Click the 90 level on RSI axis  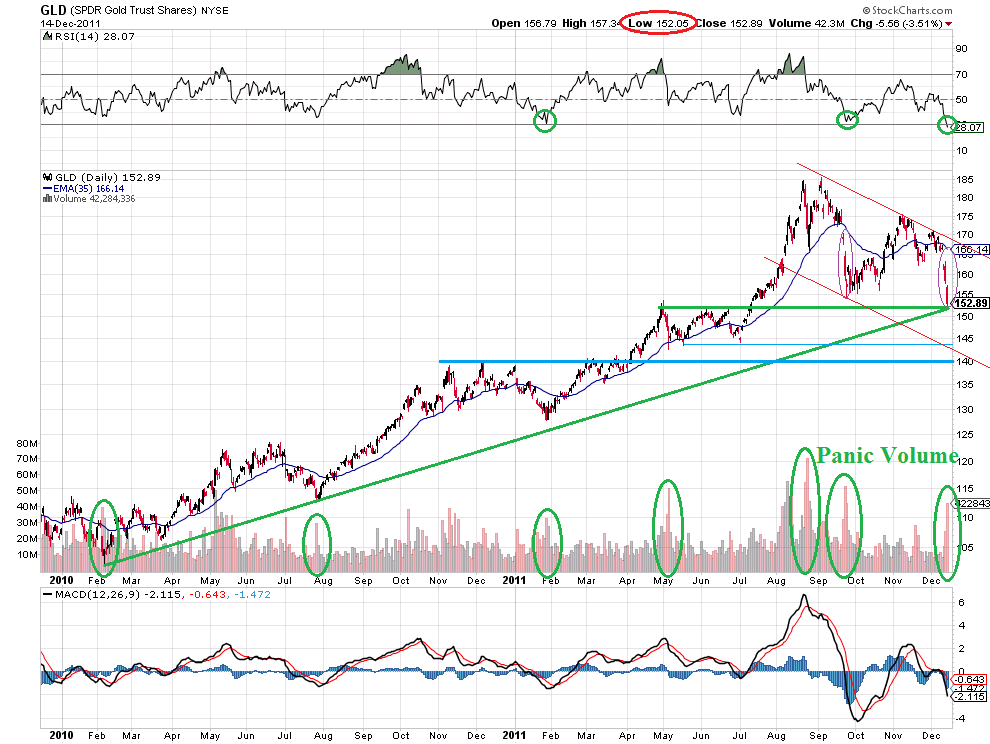(961, 49)
